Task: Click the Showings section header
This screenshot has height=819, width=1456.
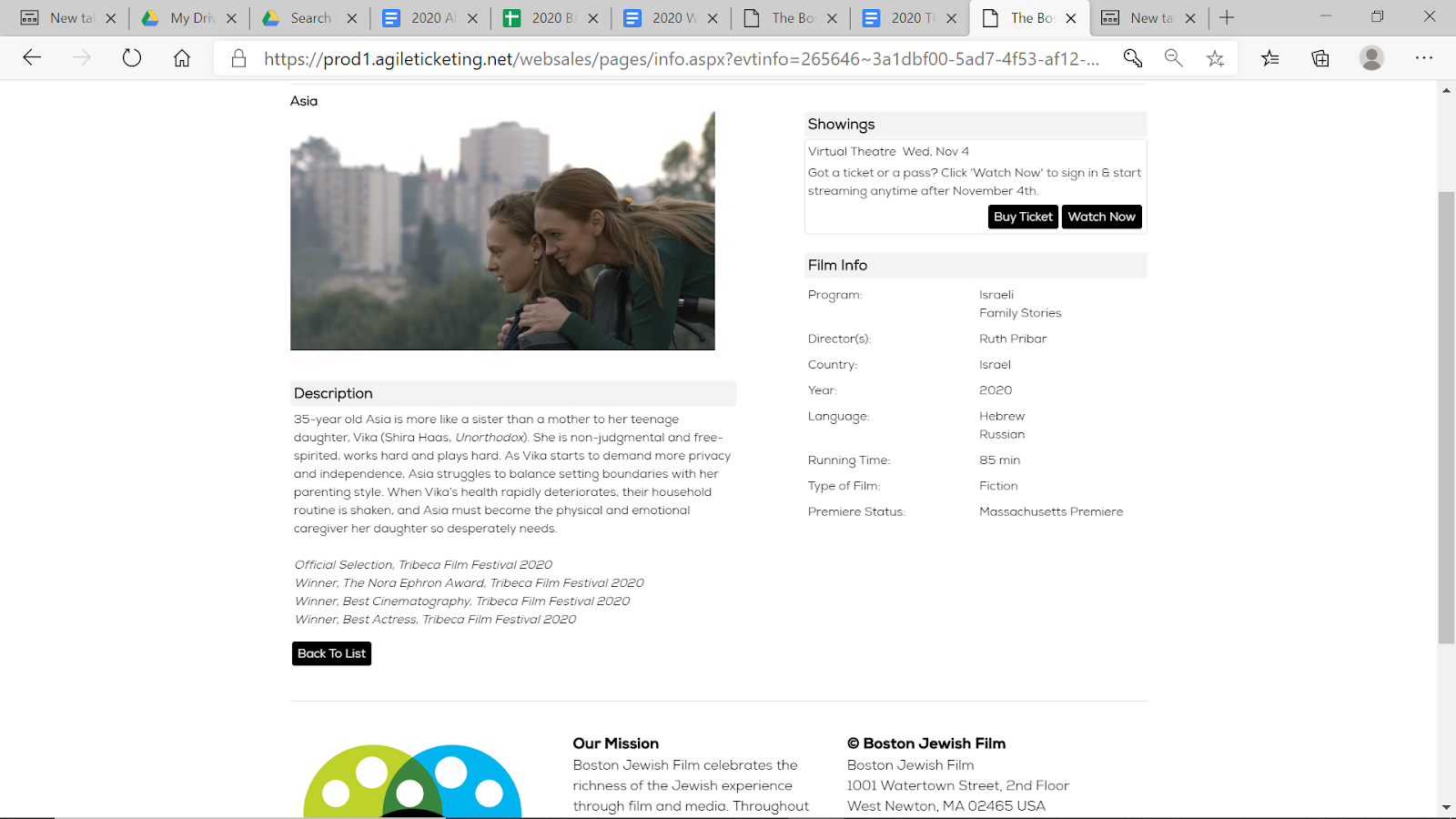Action: [976, 125]
